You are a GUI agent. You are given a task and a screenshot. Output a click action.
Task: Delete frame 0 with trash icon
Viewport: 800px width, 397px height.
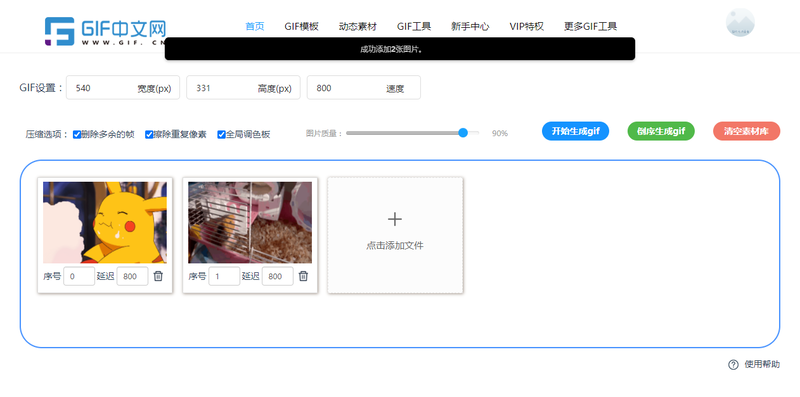158,276
